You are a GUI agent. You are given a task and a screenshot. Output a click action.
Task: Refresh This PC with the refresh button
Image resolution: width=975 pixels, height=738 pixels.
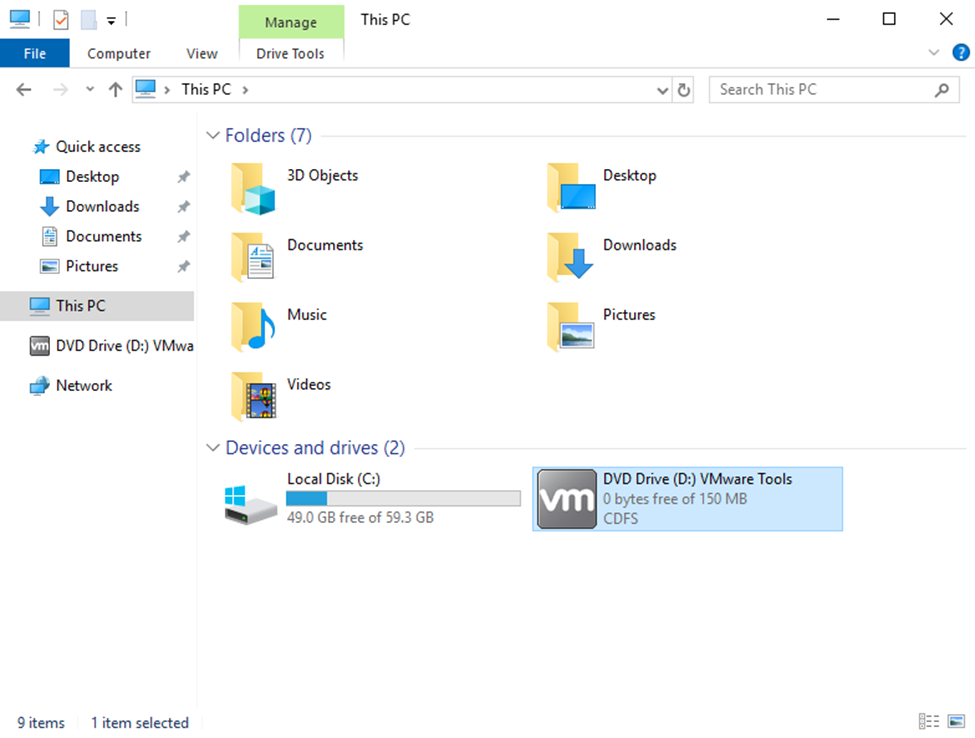[x=683, y=90]
